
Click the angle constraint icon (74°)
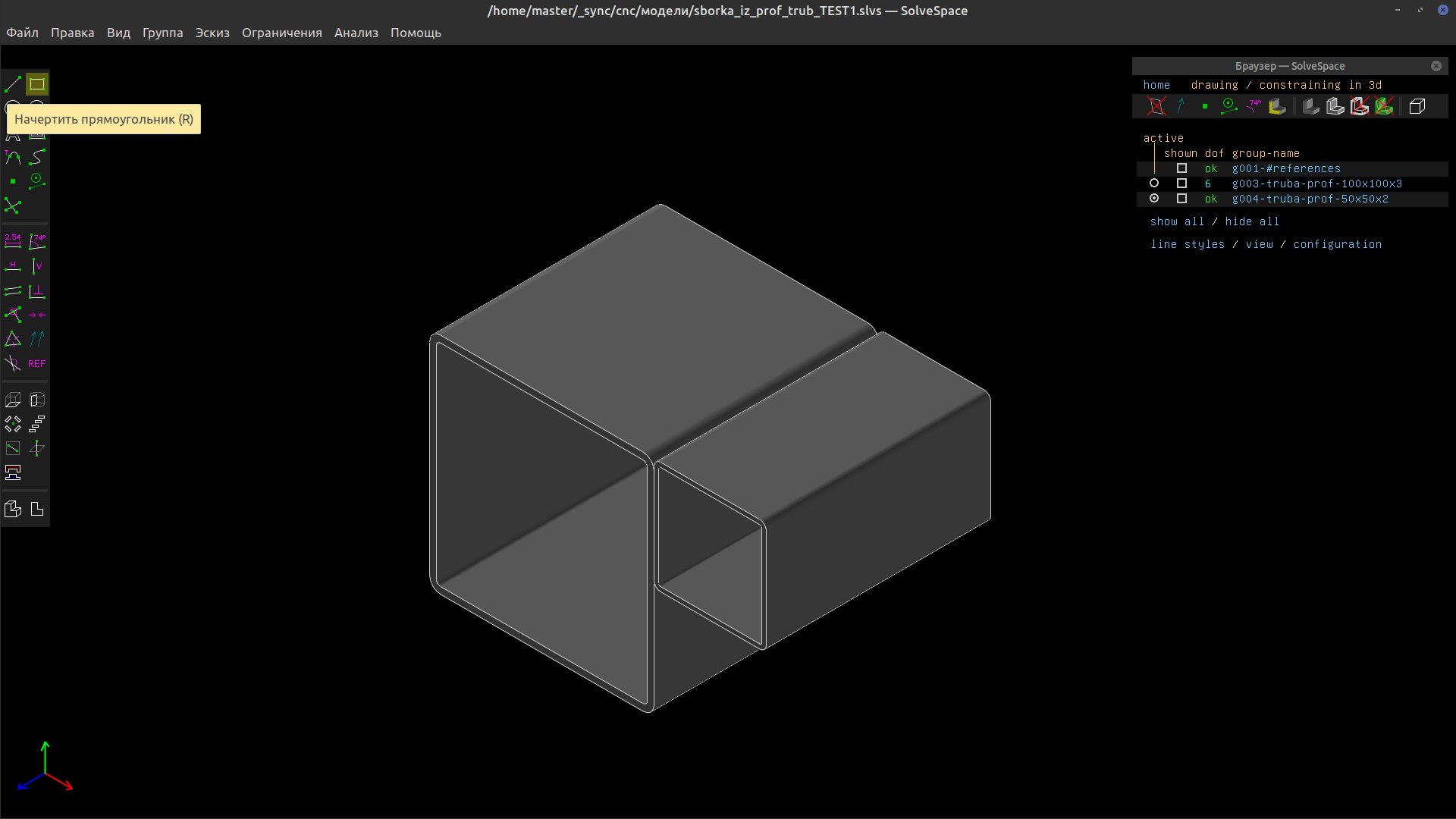click(37, 241)
